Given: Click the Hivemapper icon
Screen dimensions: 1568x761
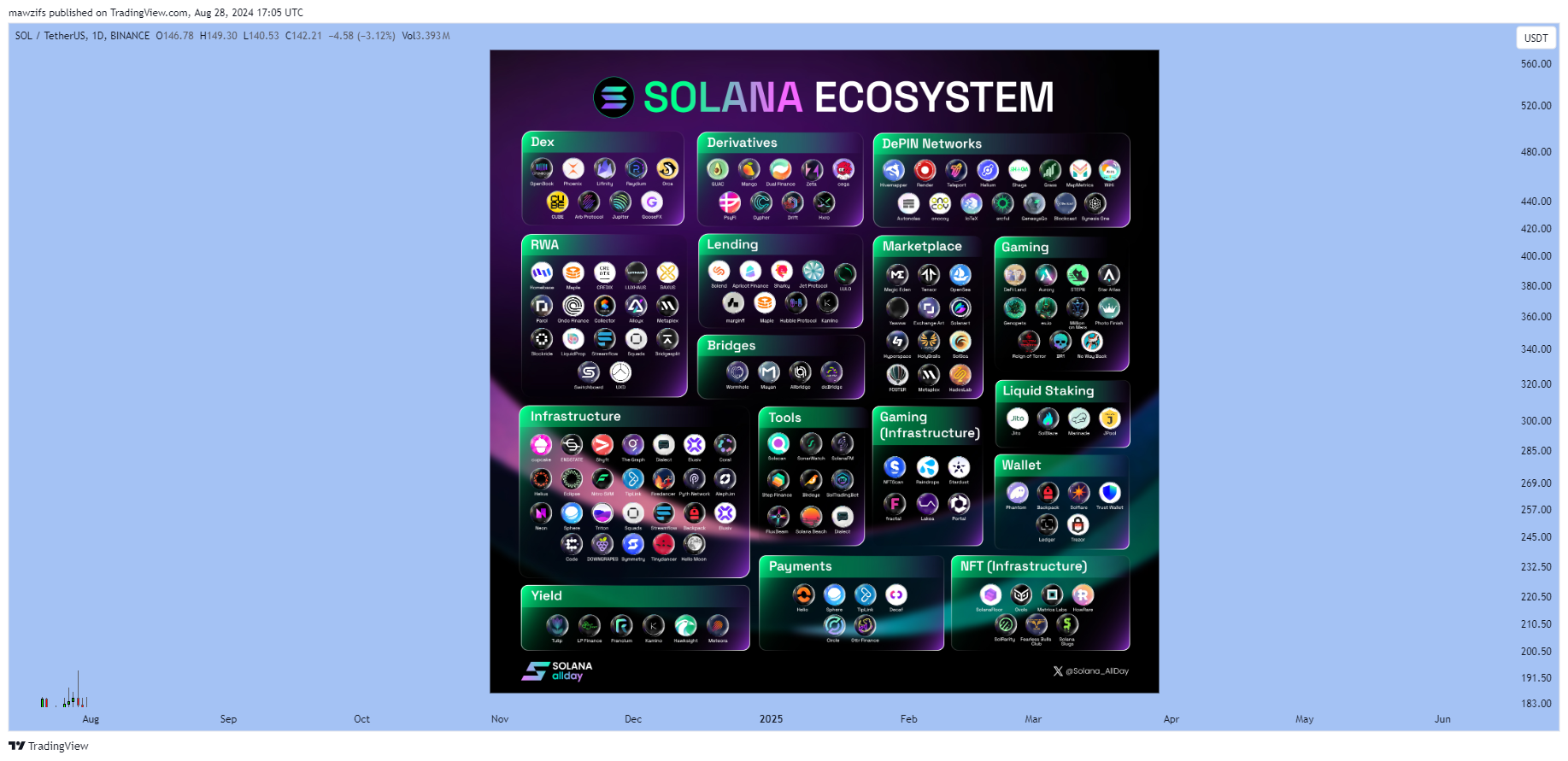Looking at the screenshot, I should pyautogui.click(x=893, y=170).
